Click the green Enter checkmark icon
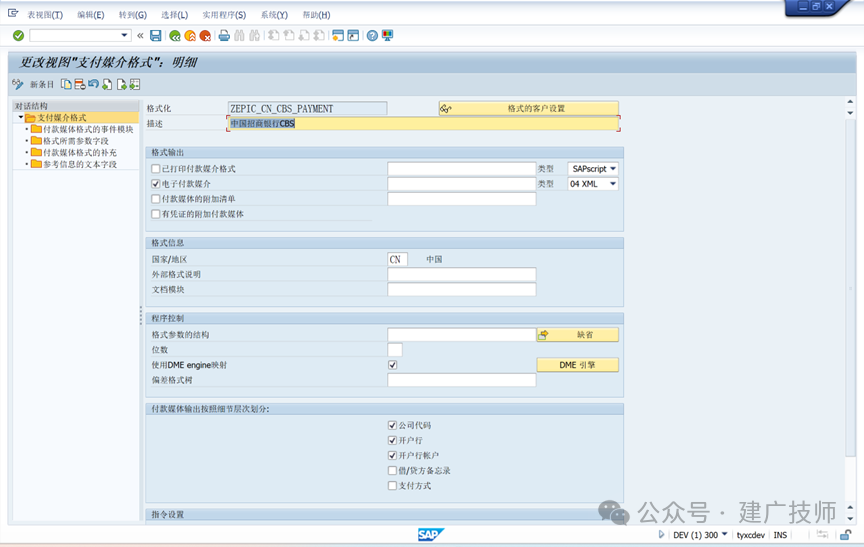This screenshot has width=864, height=547. pyautogui.click(x=18, y=36)
